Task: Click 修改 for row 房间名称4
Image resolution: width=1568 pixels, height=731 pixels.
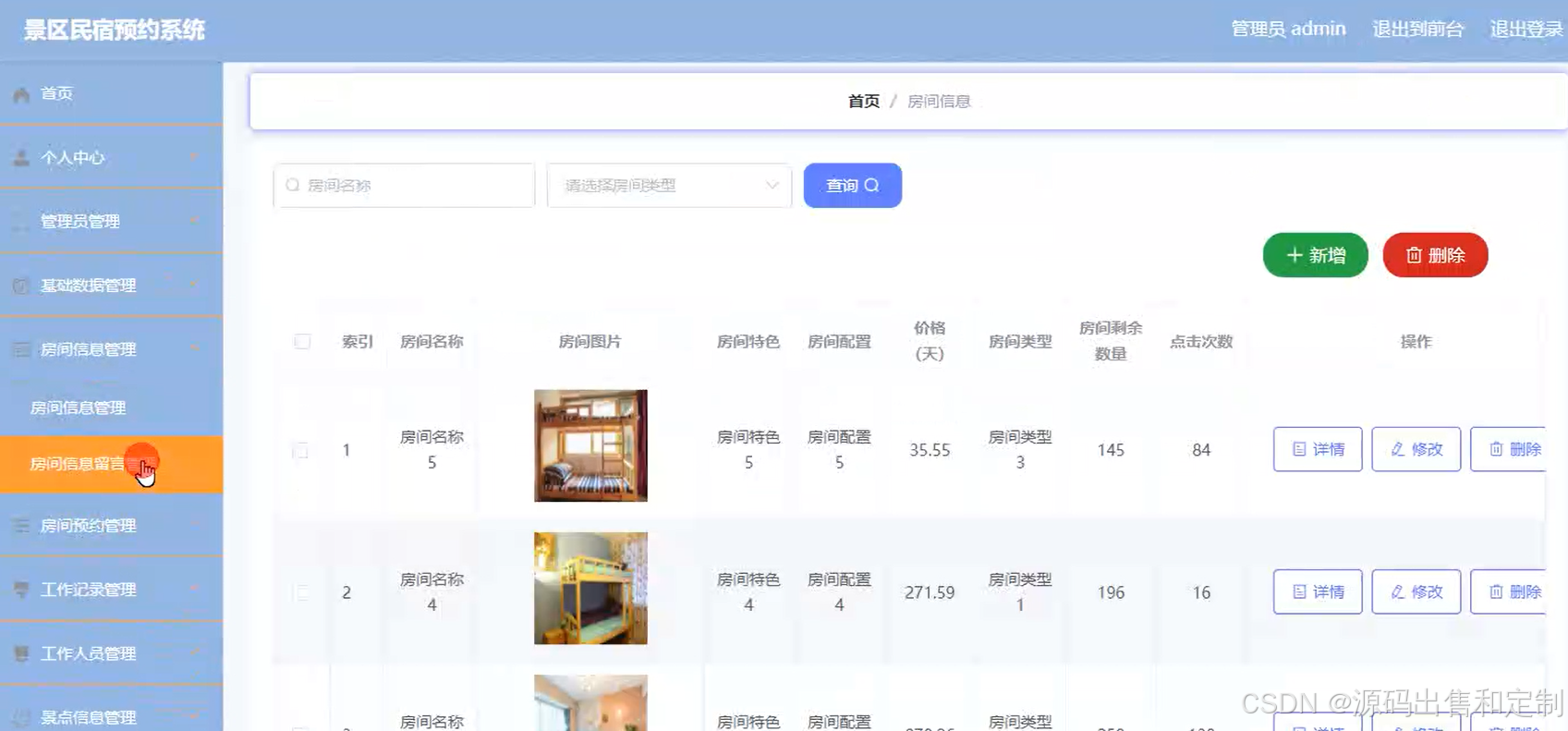Action: [x=1416, y=591]
